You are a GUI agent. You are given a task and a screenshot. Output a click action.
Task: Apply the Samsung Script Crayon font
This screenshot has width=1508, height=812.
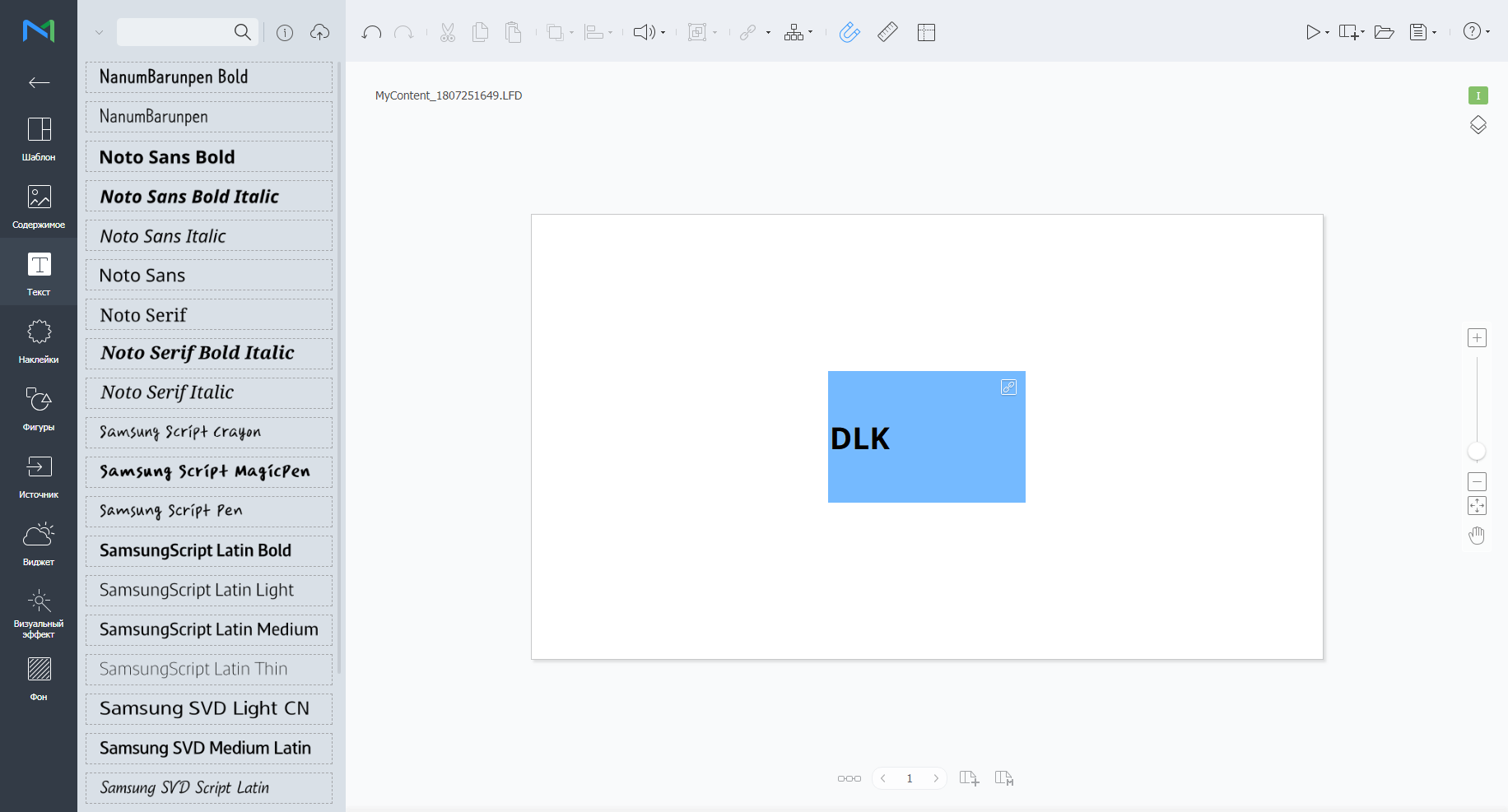point(209,432)
